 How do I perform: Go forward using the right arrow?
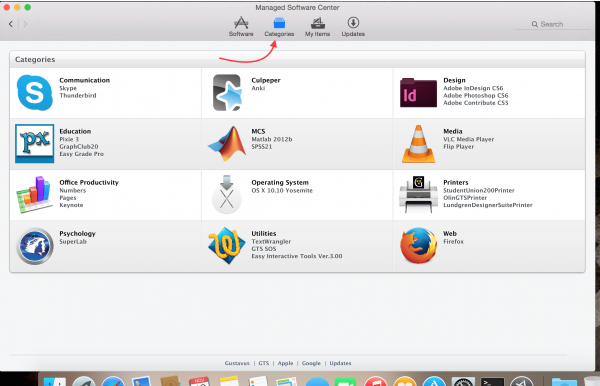25,24
